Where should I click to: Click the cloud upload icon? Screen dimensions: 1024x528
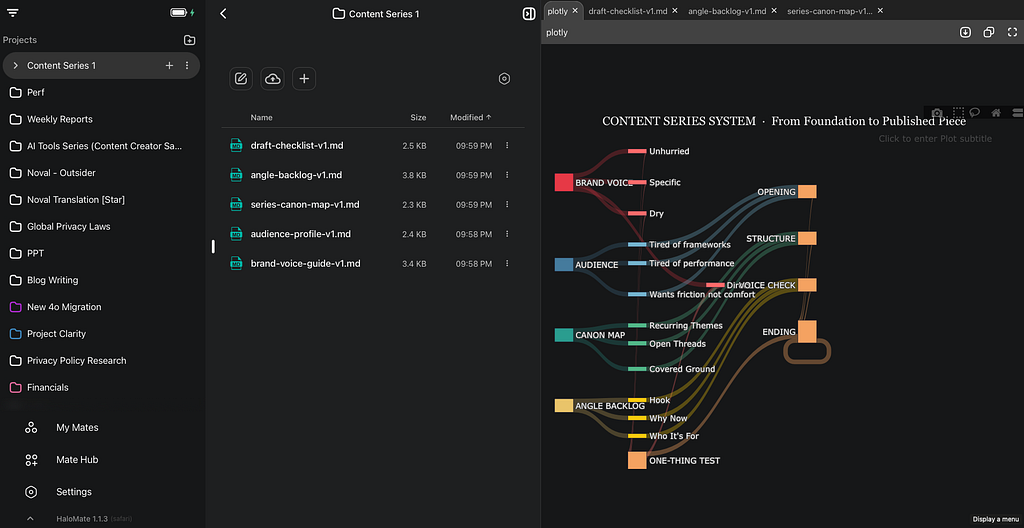(272, 78)
